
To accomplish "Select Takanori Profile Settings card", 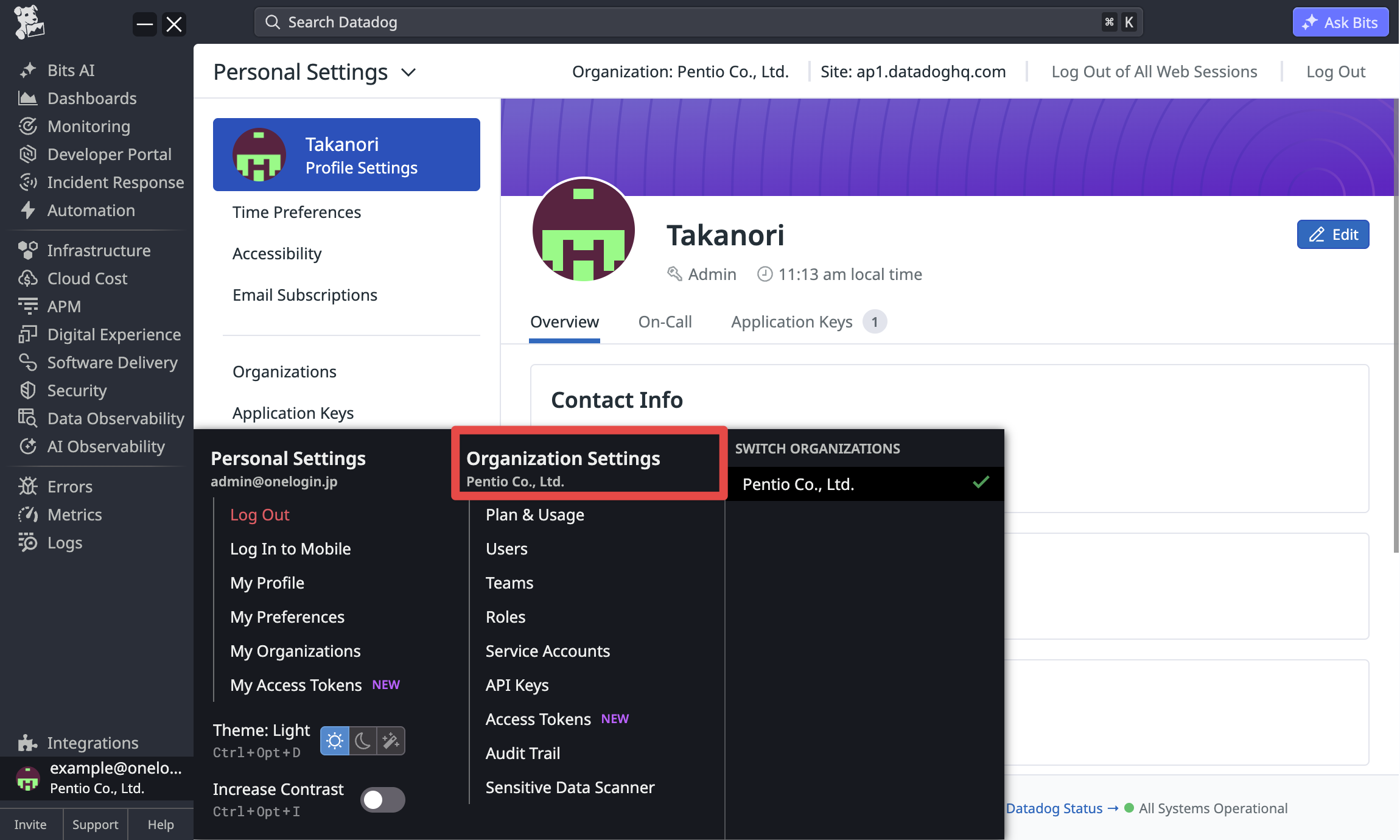I will point(346,155).
